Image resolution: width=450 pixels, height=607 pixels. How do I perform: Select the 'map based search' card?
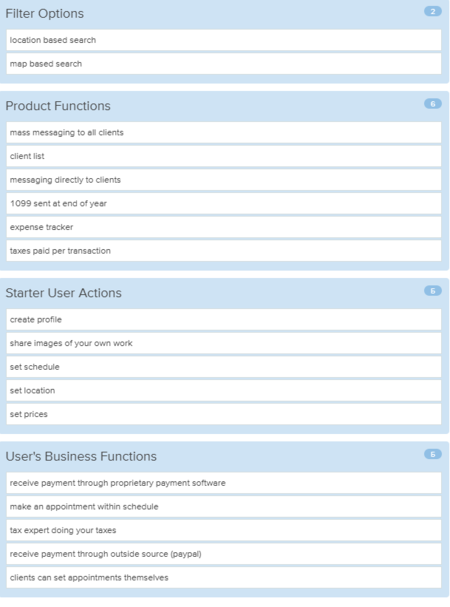click(x=224, y=63)
